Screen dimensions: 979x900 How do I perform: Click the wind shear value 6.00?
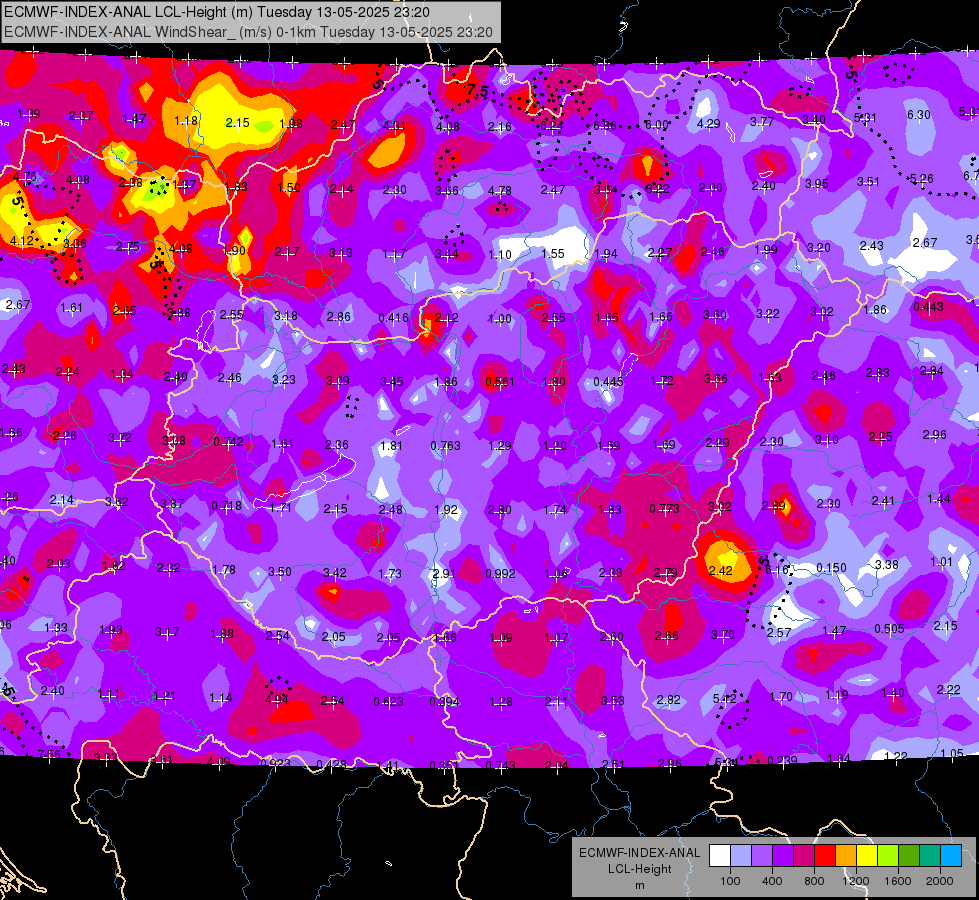tap(656, 125)
